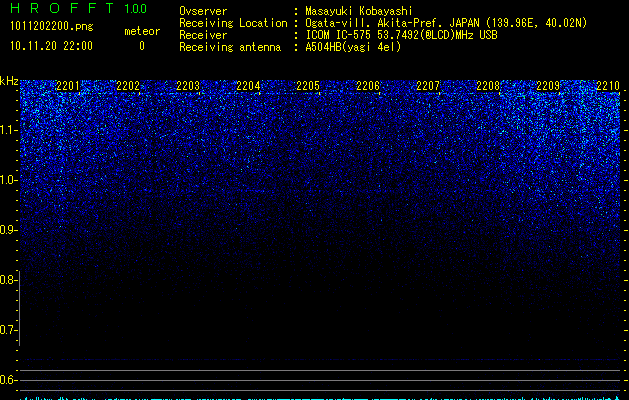The height and width of the screenshot is (400, 629).
Task: Click the 1.1 frequency axis label
Action: tap(9, 130)
